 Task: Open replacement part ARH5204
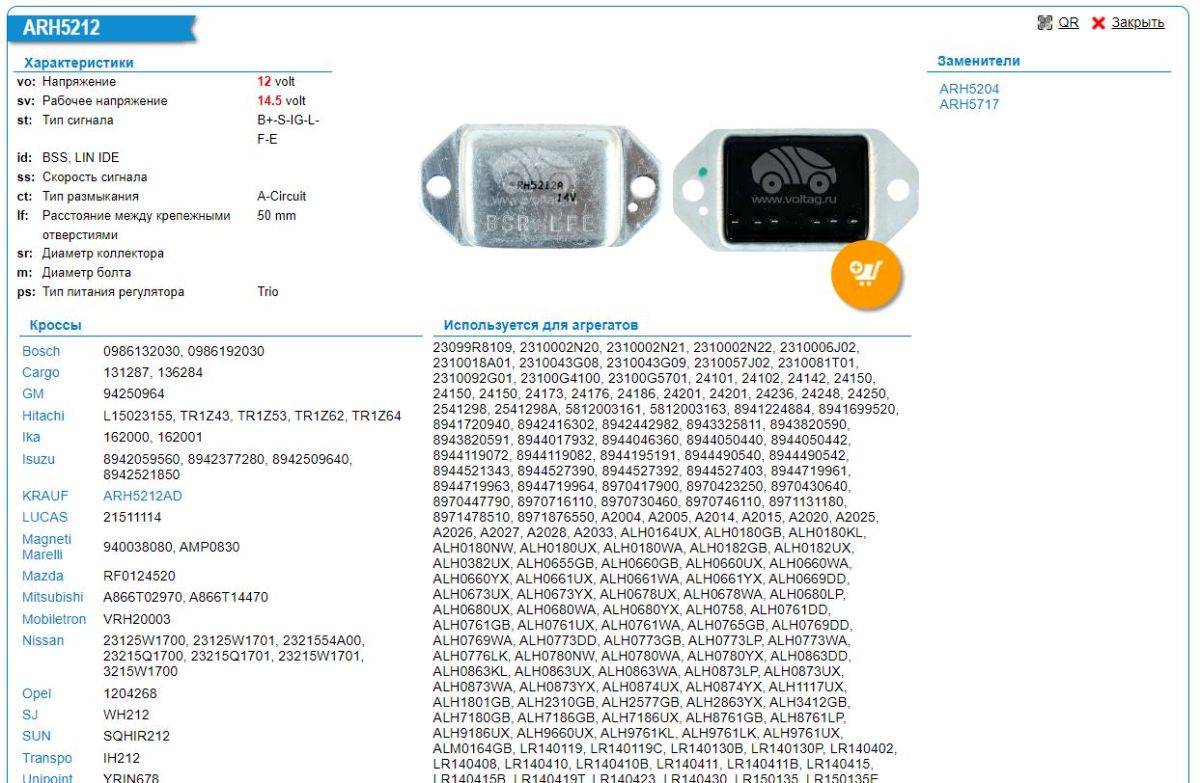click(968, 89)
